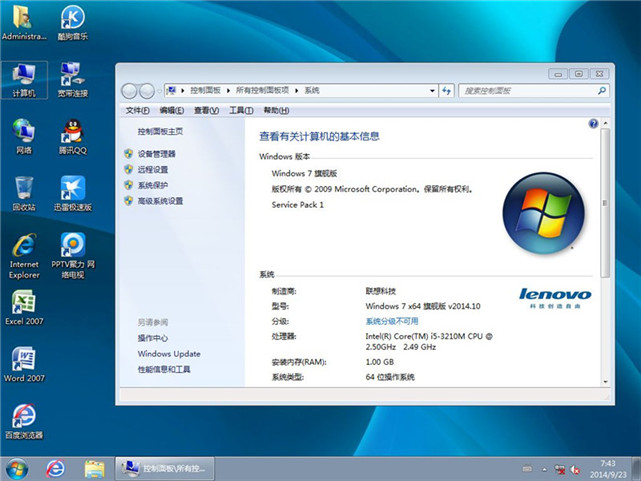Expand the address bar history dropdown
641x481 pixels.
pyautogui.click(x=433, y=91)
